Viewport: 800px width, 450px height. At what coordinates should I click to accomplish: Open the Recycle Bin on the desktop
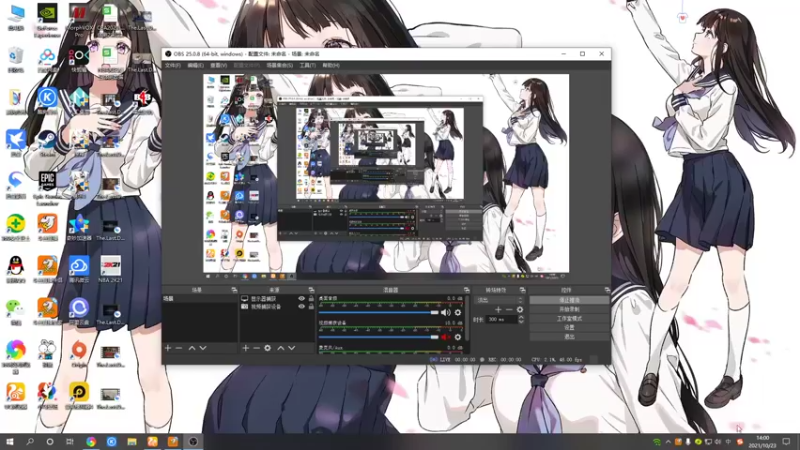(x=16, y=60)
